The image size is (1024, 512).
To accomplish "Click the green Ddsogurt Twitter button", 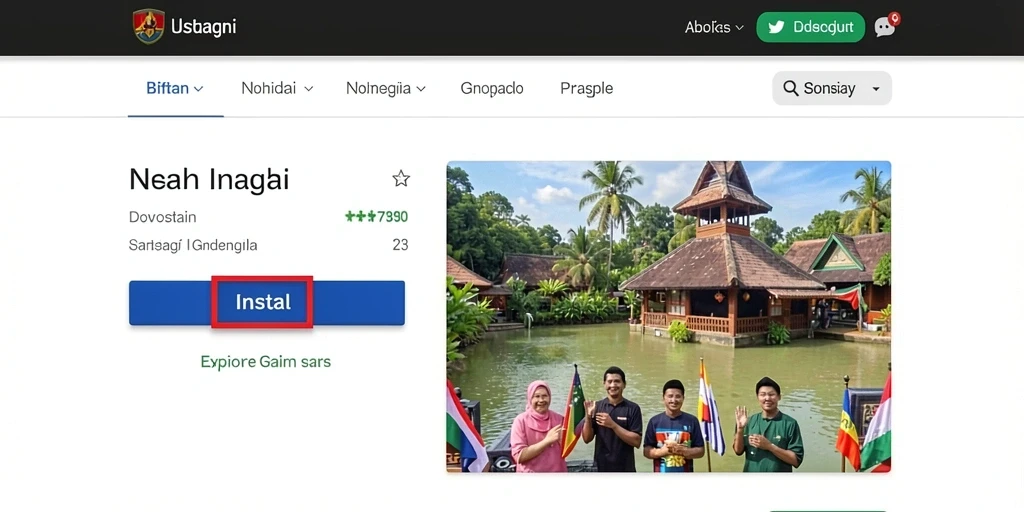I will [x=810, y=27].
